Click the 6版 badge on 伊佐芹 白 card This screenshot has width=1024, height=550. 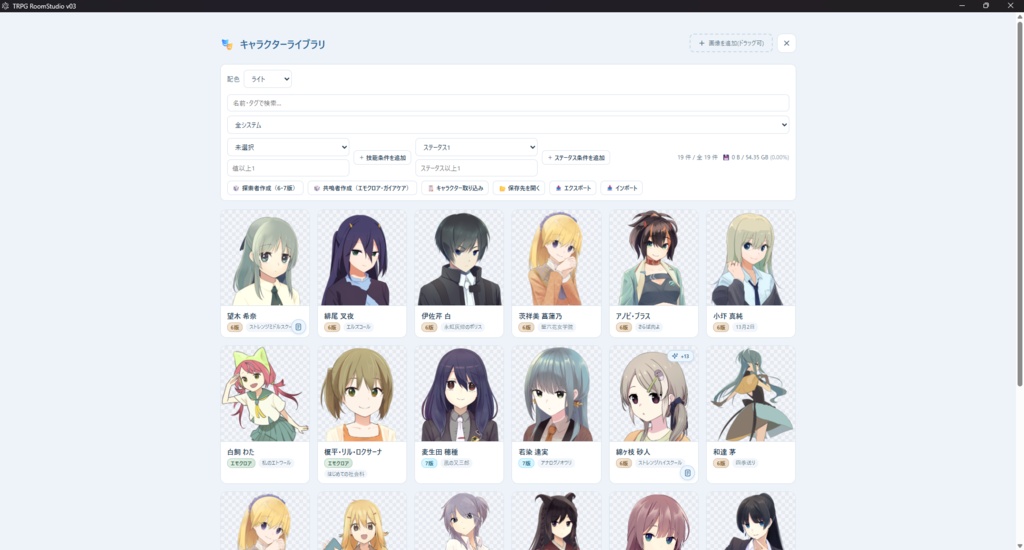pos(429,327)
